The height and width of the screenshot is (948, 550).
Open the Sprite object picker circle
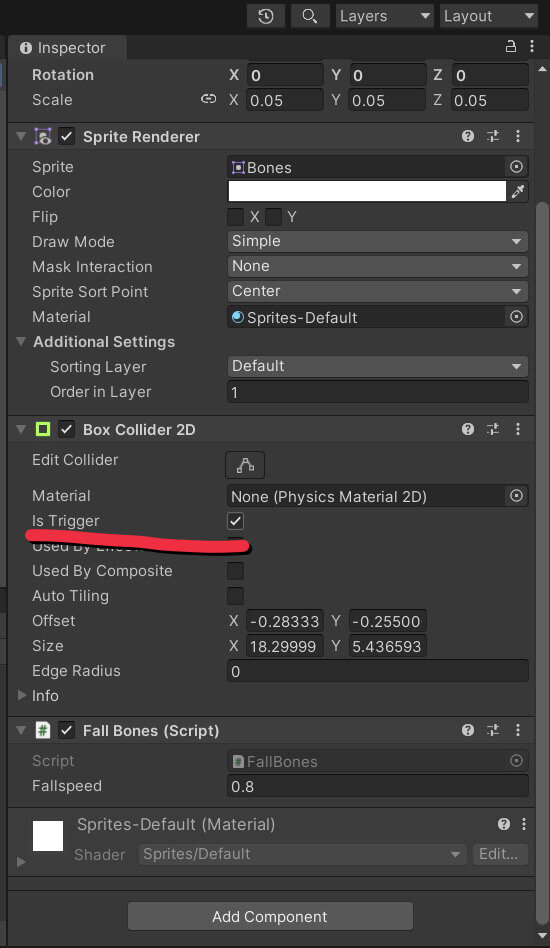pos(516,167)
